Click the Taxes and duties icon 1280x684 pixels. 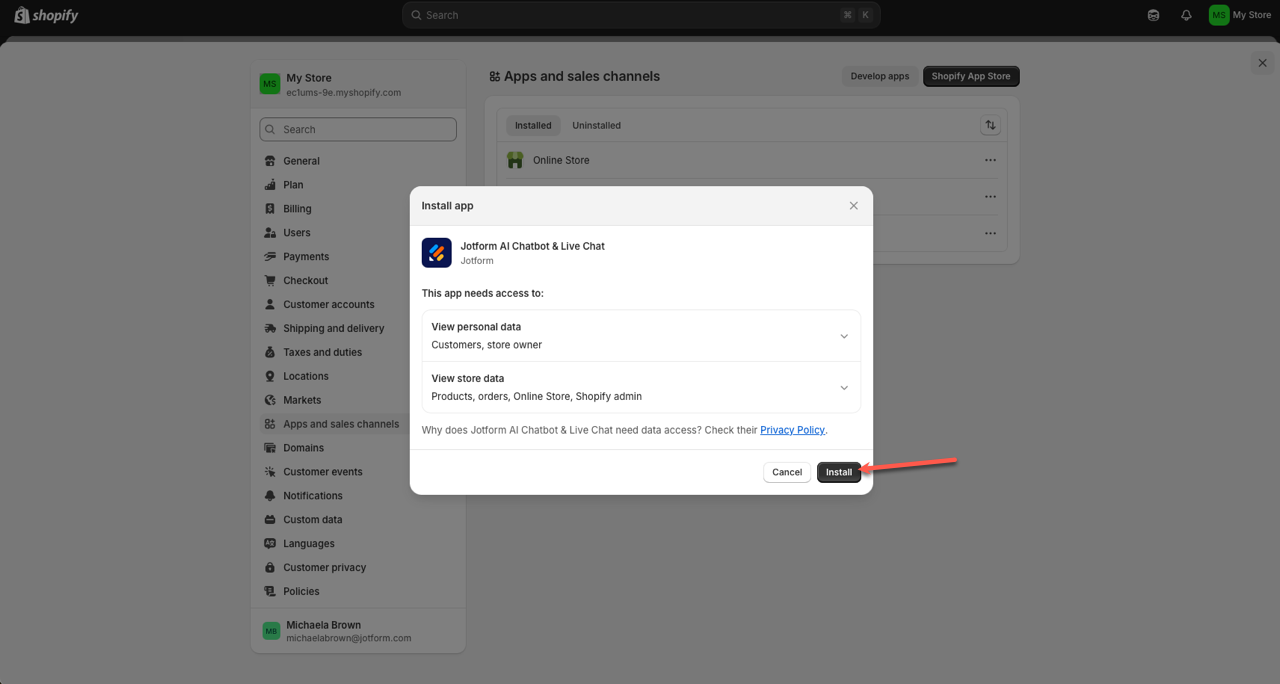coord(270,353)
